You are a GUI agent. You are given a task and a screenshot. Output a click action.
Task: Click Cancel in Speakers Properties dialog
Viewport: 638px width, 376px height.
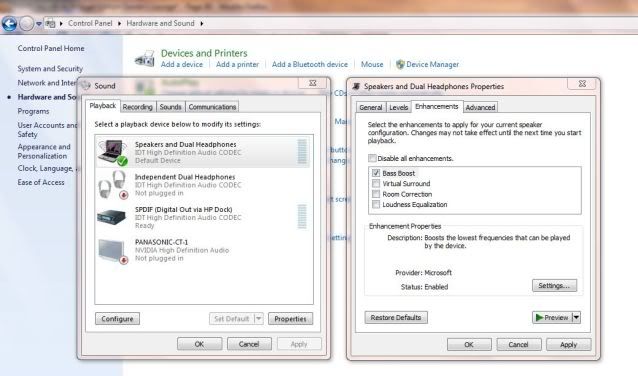[x=519, y=344]
